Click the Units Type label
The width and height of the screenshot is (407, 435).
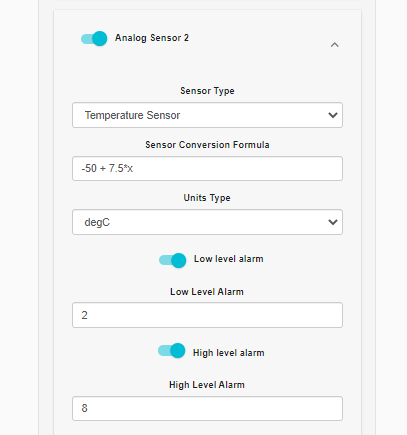pos(207,198)
